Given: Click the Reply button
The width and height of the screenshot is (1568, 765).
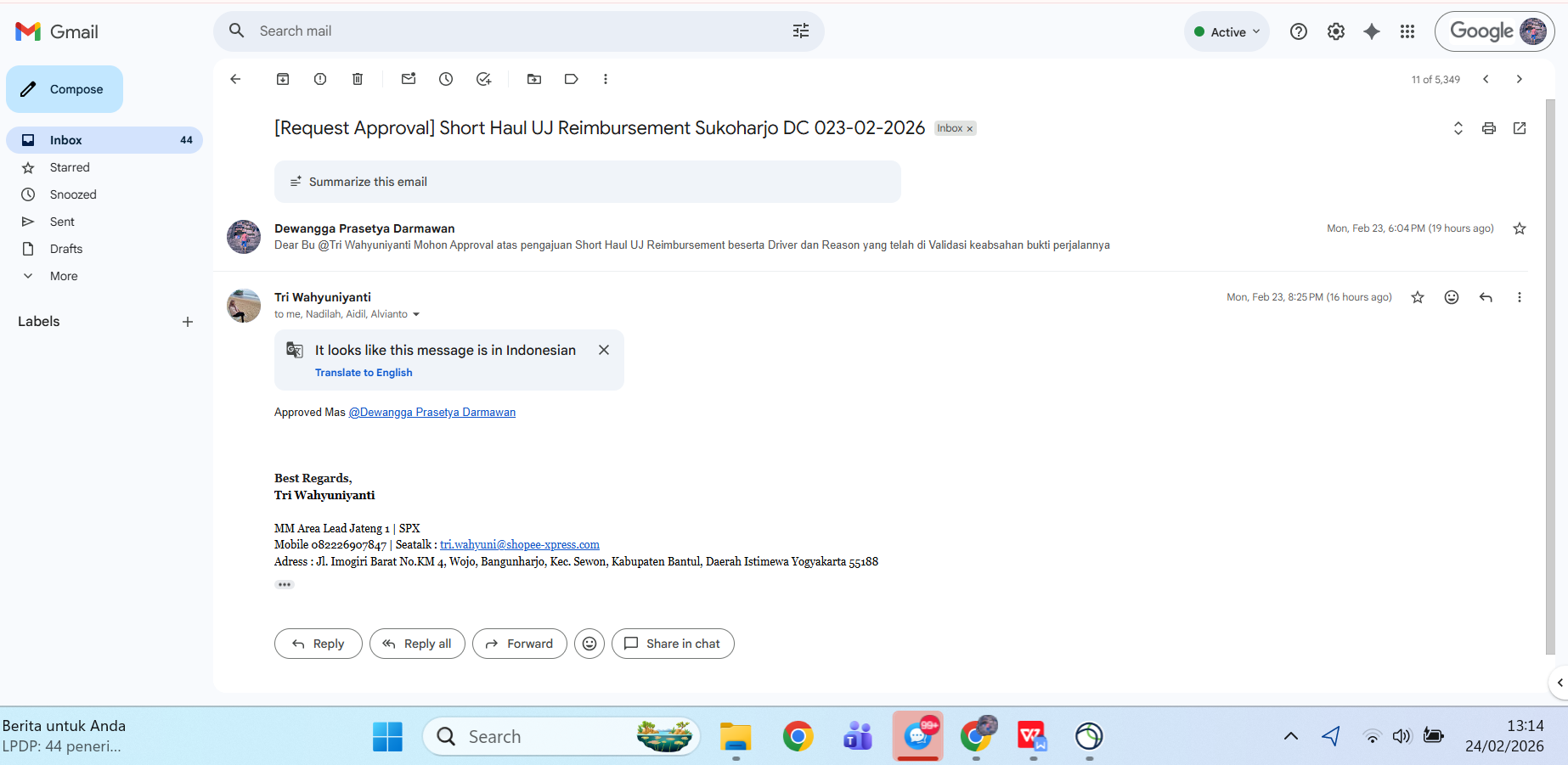Looking at the screenshot, I should [319, 644].
